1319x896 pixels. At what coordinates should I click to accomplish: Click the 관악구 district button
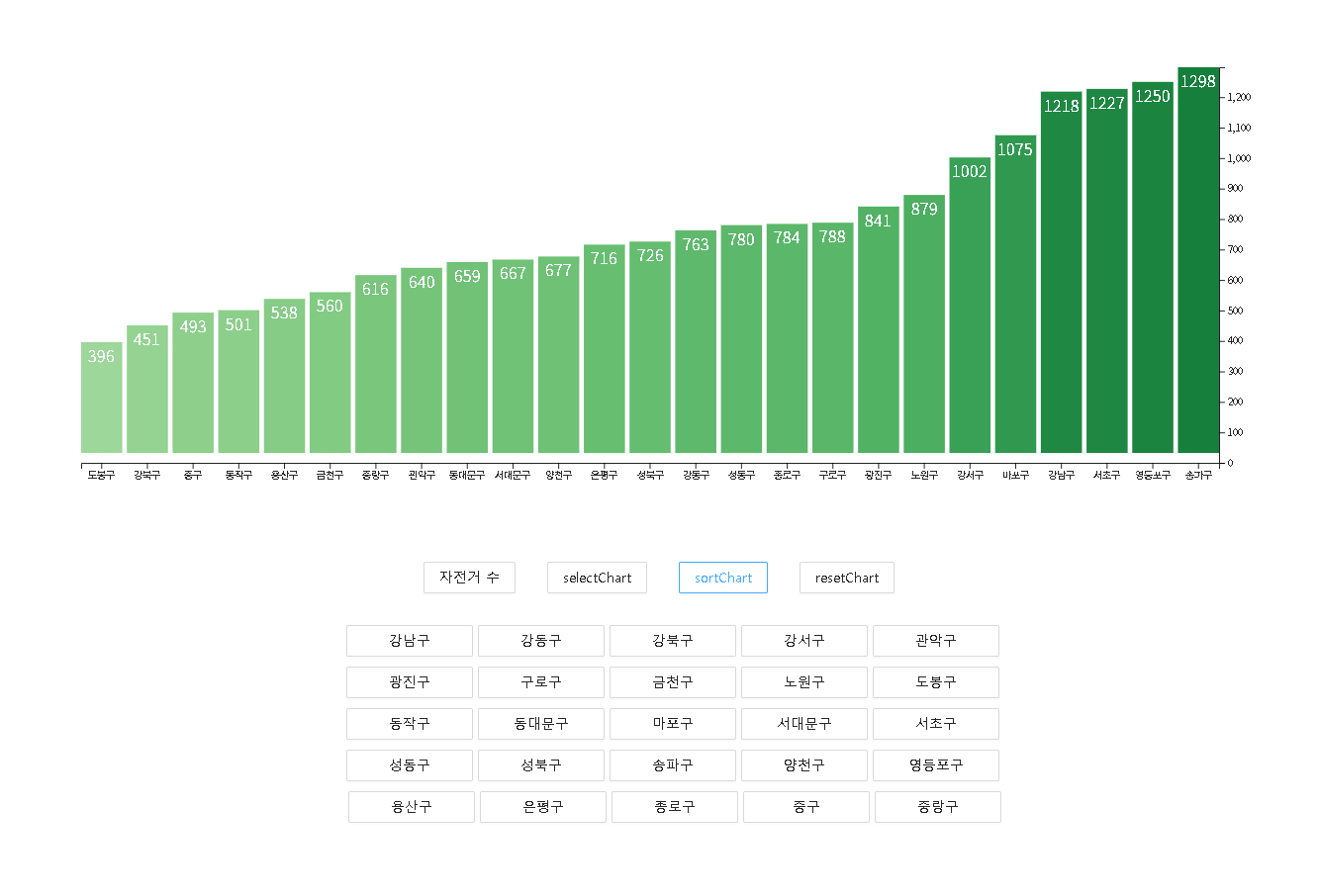[x=935, y=641]
